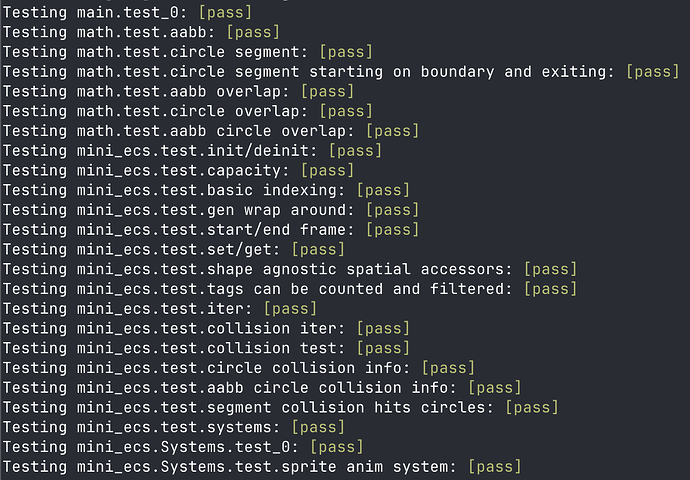The image size is (690, 480).
Task: Select the mini_ecs.test.capacity line
Action: click(178, 170)
